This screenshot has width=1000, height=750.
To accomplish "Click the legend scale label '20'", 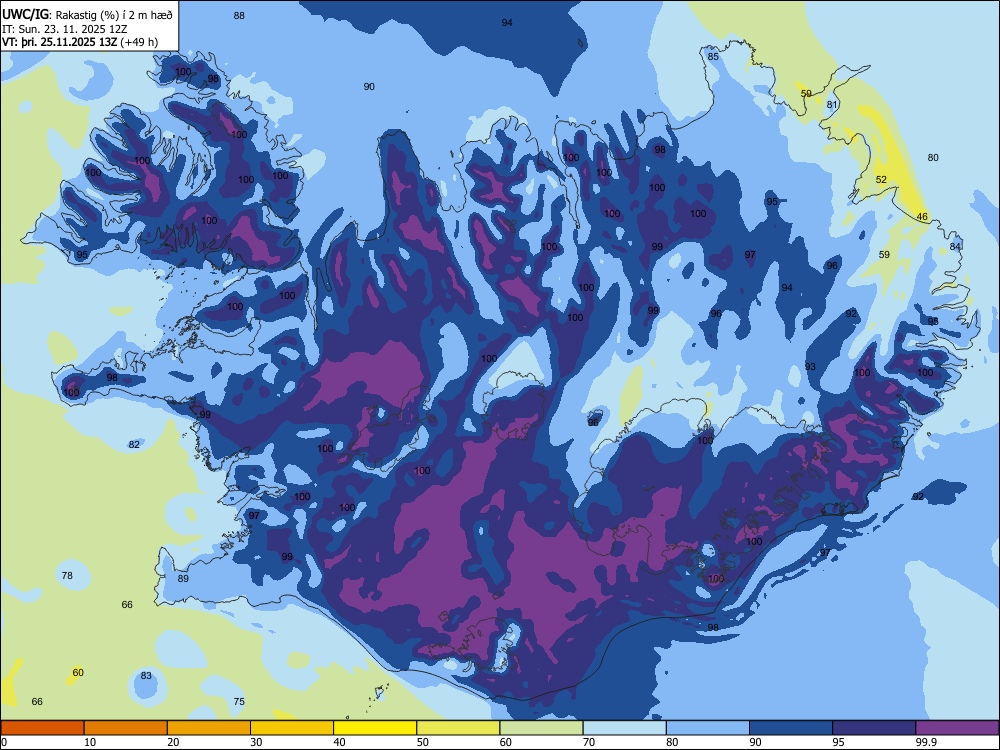I will [173, 742].
